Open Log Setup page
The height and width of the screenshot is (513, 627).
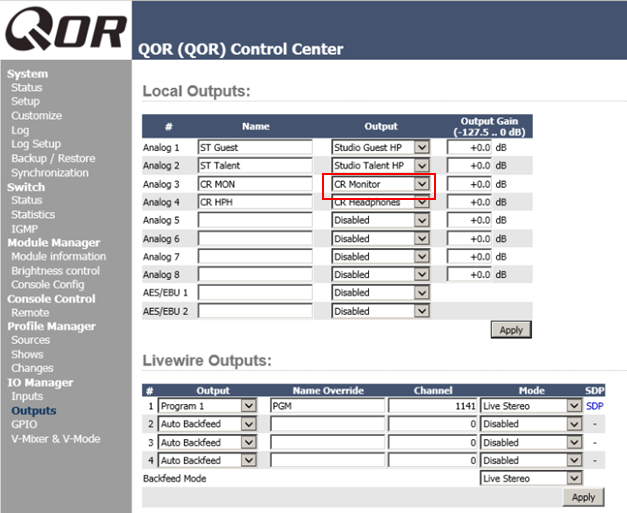[x=36, y=144]
